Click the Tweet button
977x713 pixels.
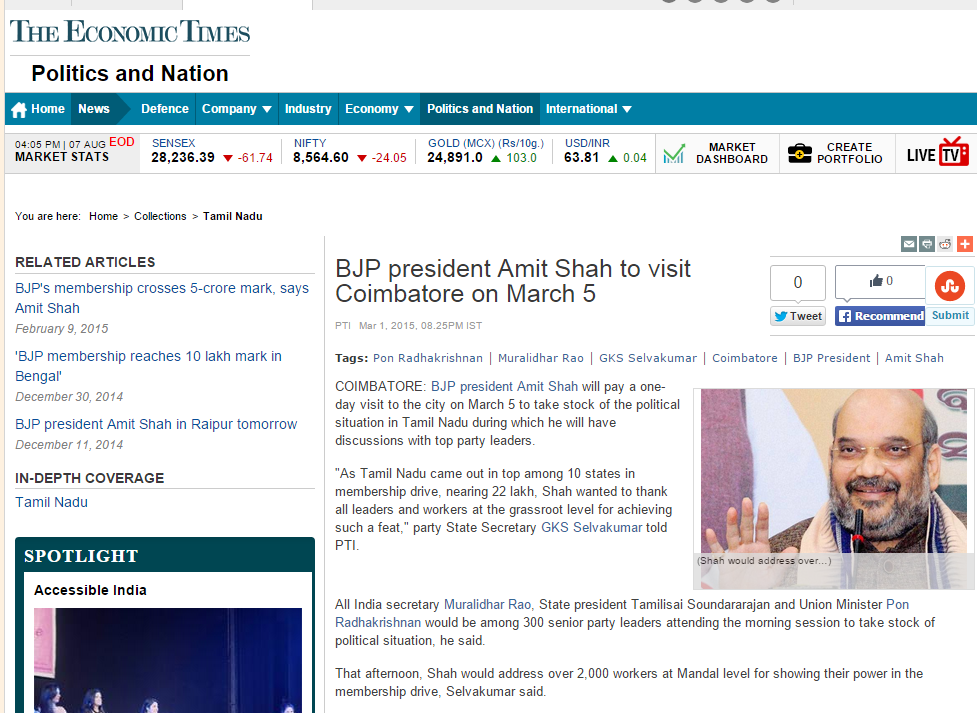click(798, 316)
